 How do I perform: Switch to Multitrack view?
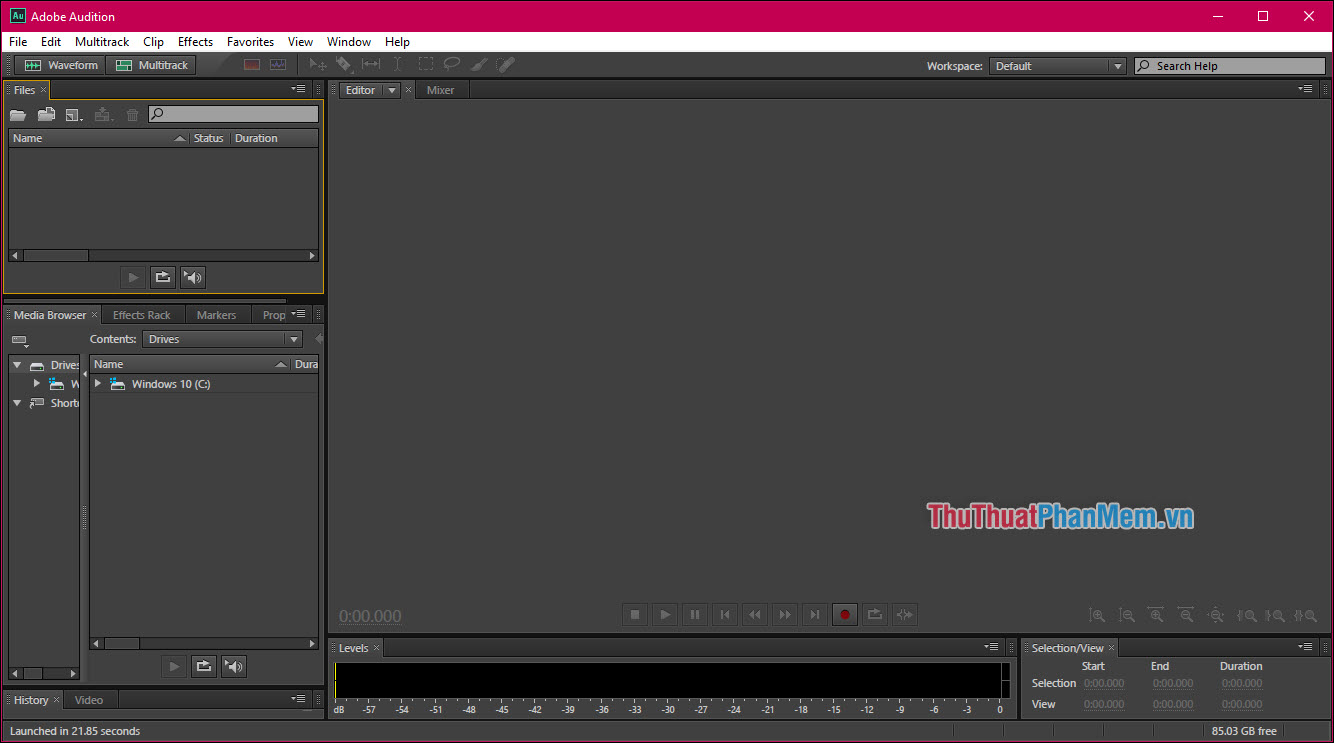tap(152, 64)
